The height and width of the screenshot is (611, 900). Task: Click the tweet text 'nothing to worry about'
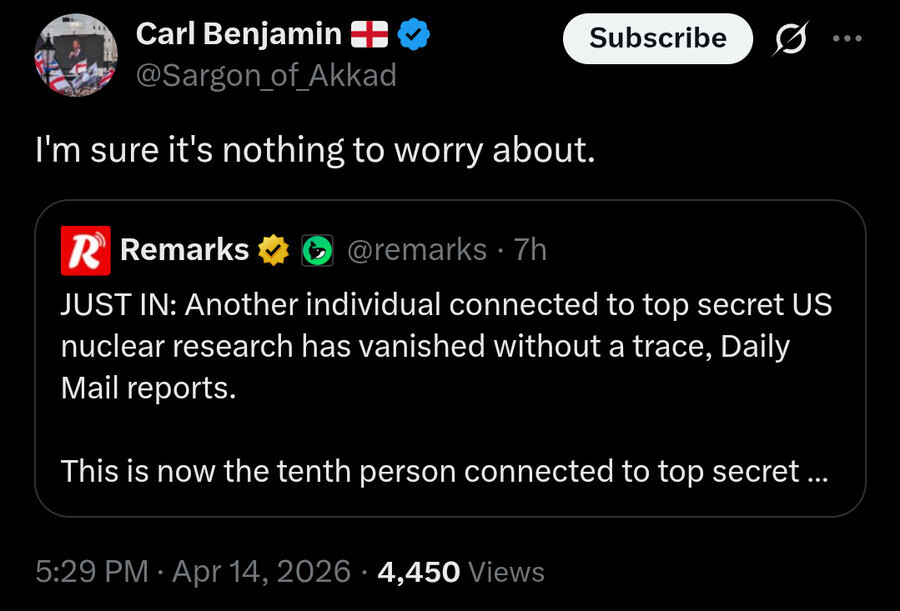coord(409,150)
